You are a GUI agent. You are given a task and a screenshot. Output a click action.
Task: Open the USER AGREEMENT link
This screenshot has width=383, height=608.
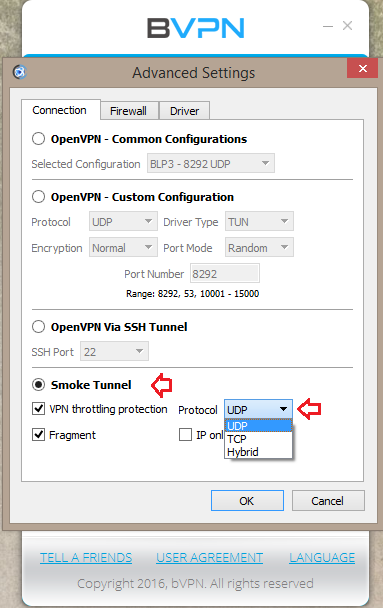point(210,558)
